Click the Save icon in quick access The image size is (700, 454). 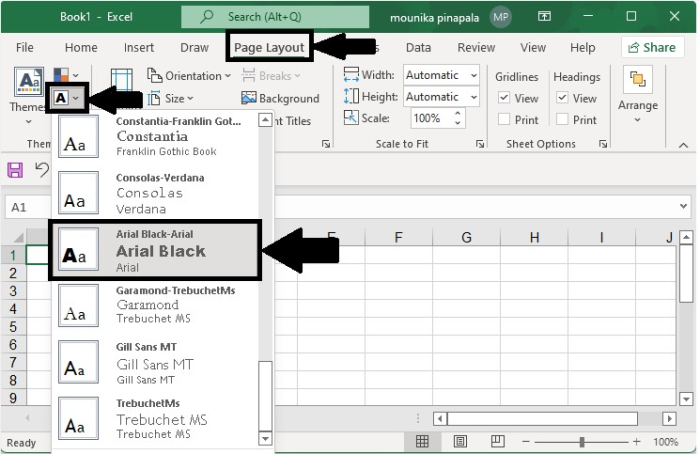point(16,170)
